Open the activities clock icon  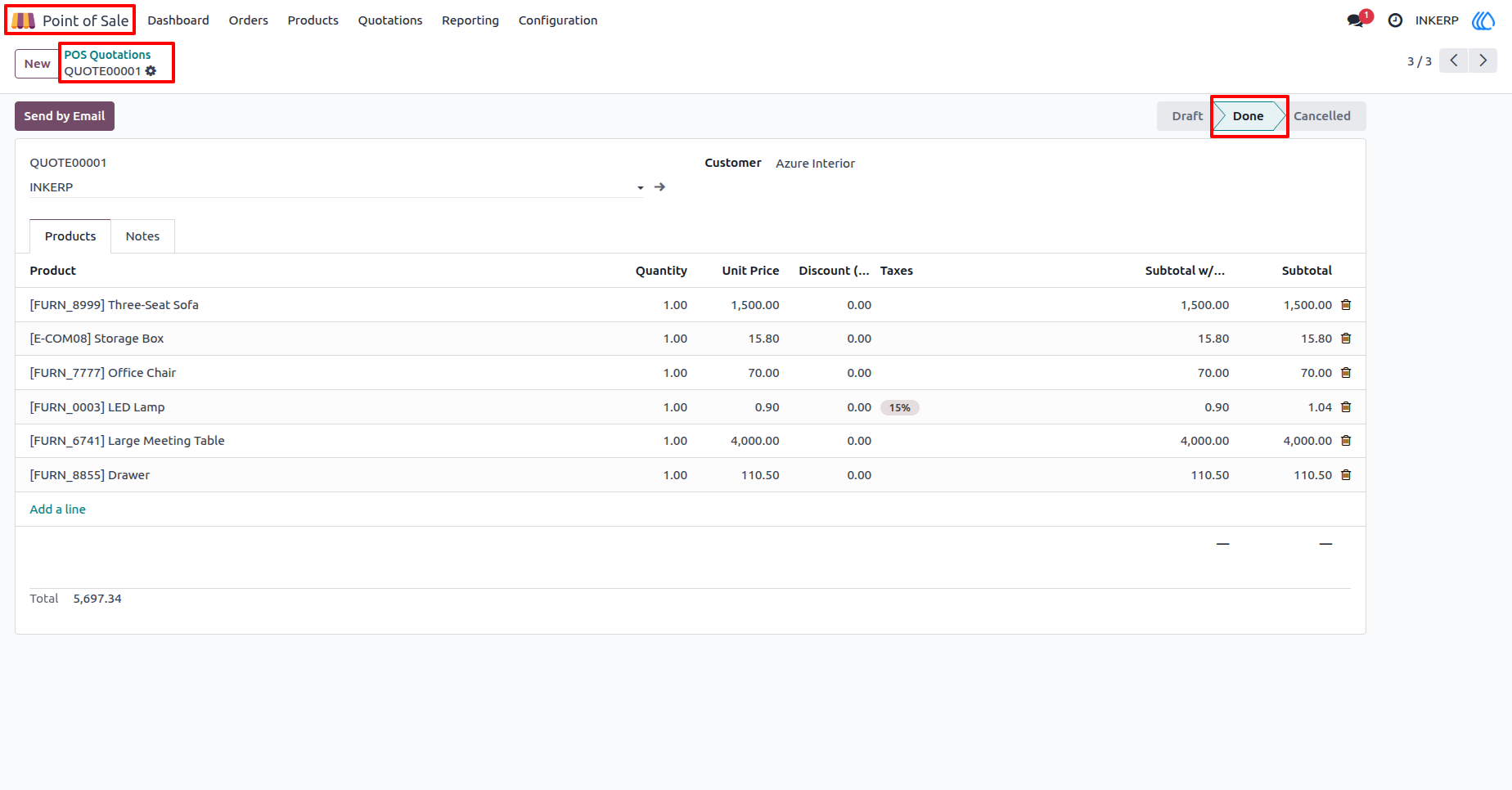click(1395, 20)
